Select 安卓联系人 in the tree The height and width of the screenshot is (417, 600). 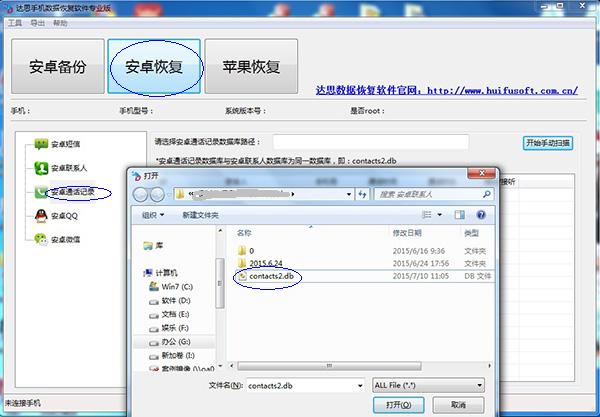point(69,168)
